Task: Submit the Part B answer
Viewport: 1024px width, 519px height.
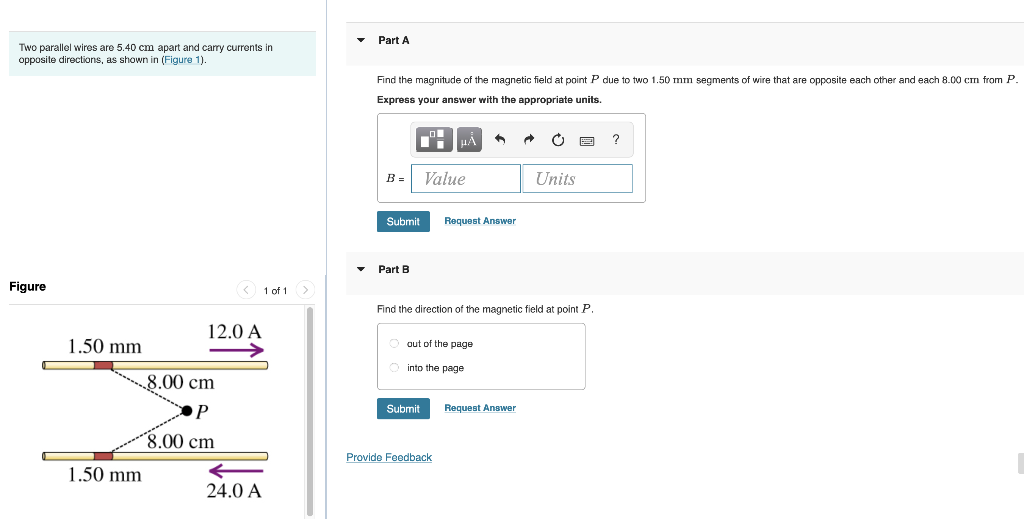Action: click(403, 409)
